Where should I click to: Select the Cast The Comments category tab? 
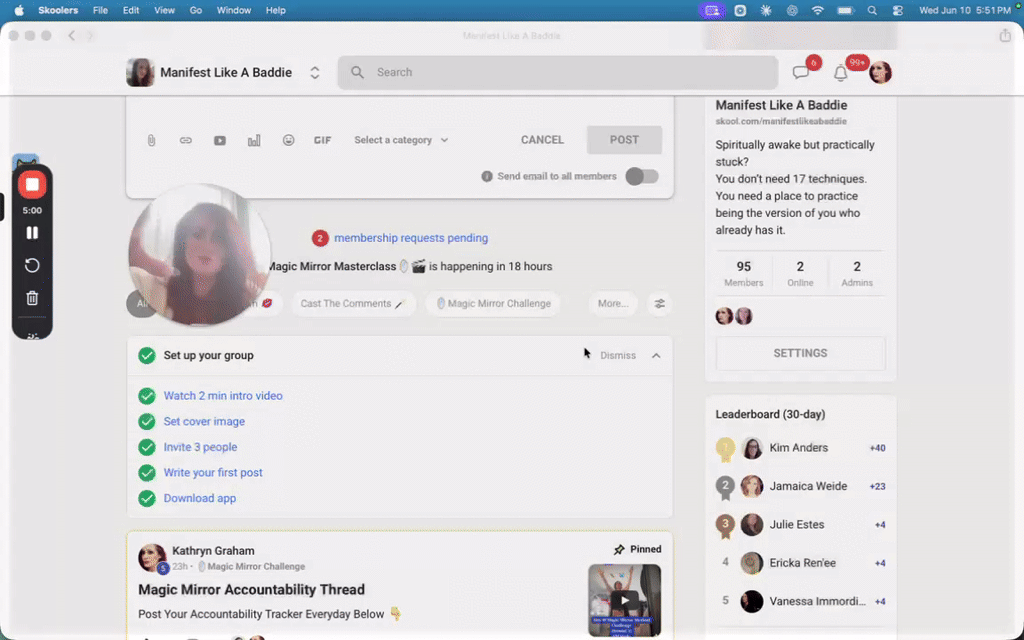tap(353, 304)
